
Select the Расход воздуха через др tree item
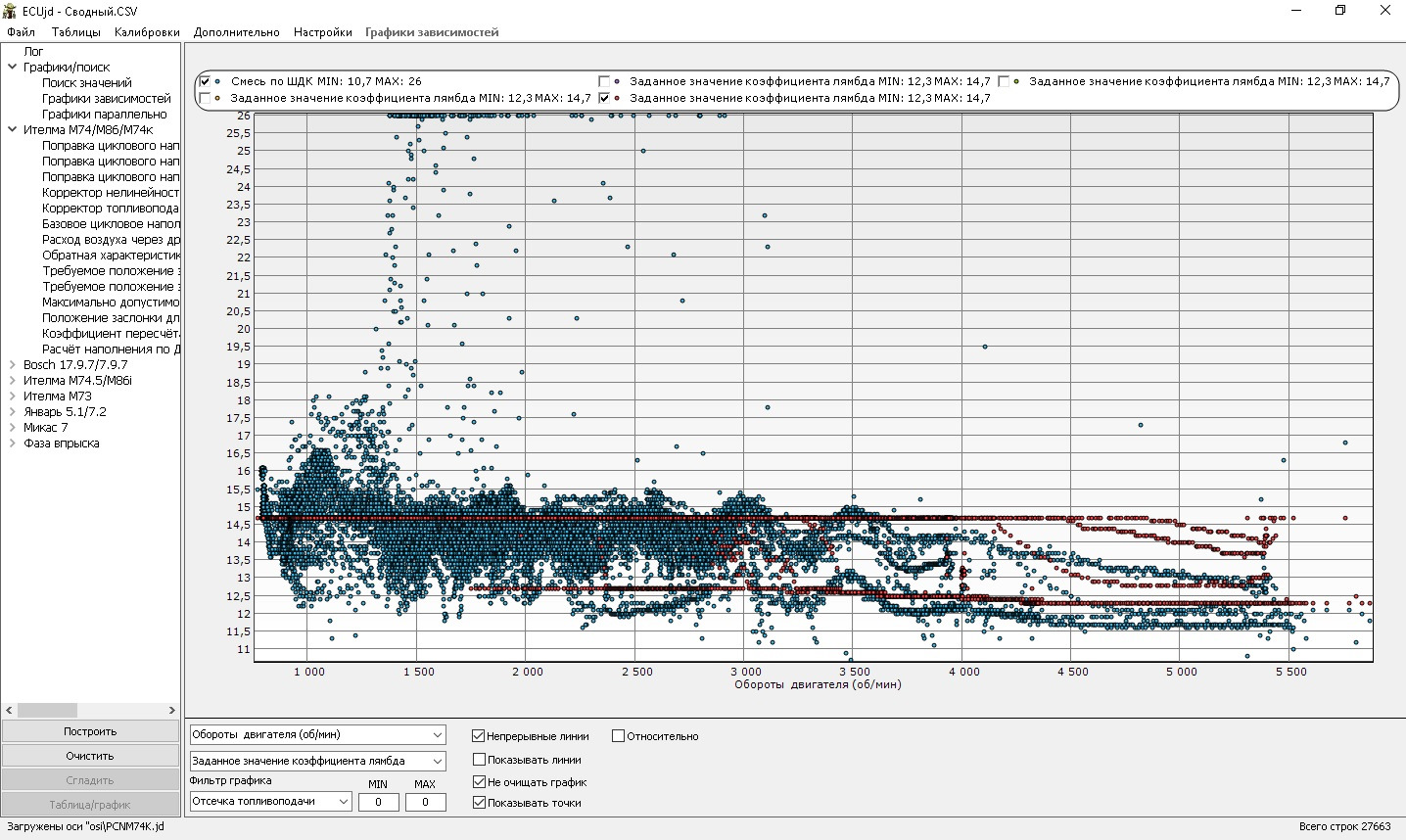point(111,240)
